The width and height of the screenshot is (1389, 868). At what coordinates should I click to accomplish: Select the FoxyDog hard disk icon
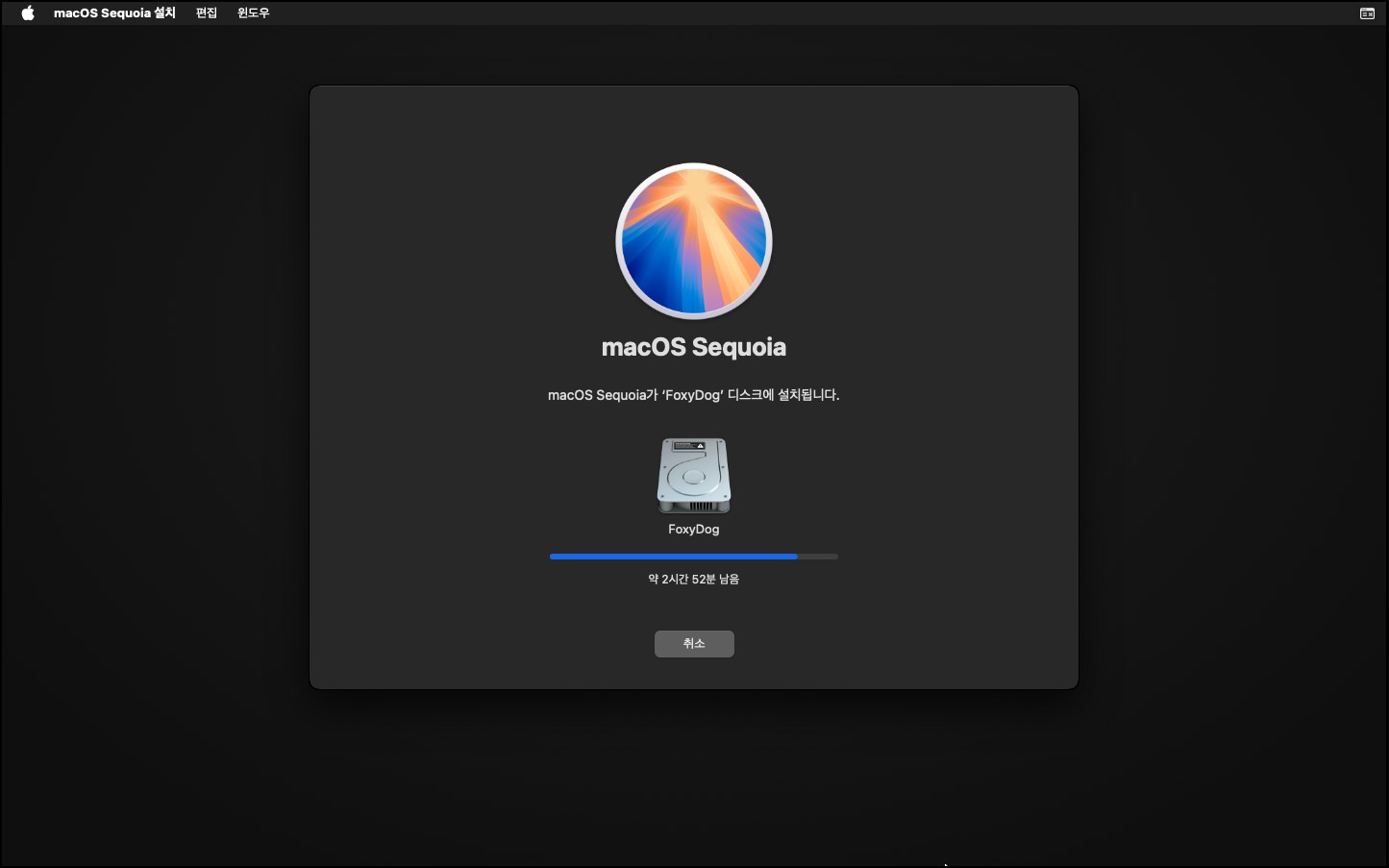[694, 476]
